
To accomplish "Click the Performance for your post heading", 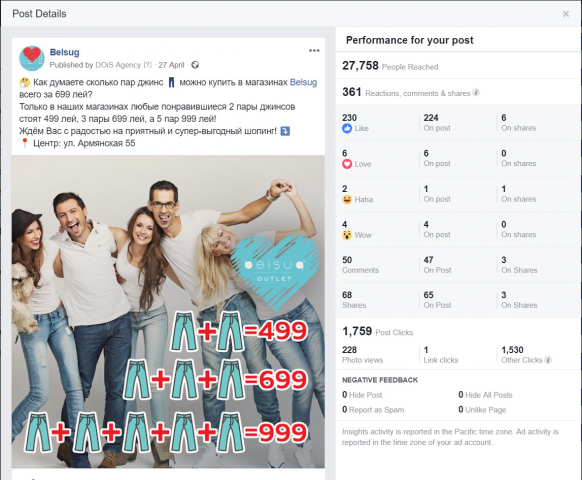I will [409, 40].
